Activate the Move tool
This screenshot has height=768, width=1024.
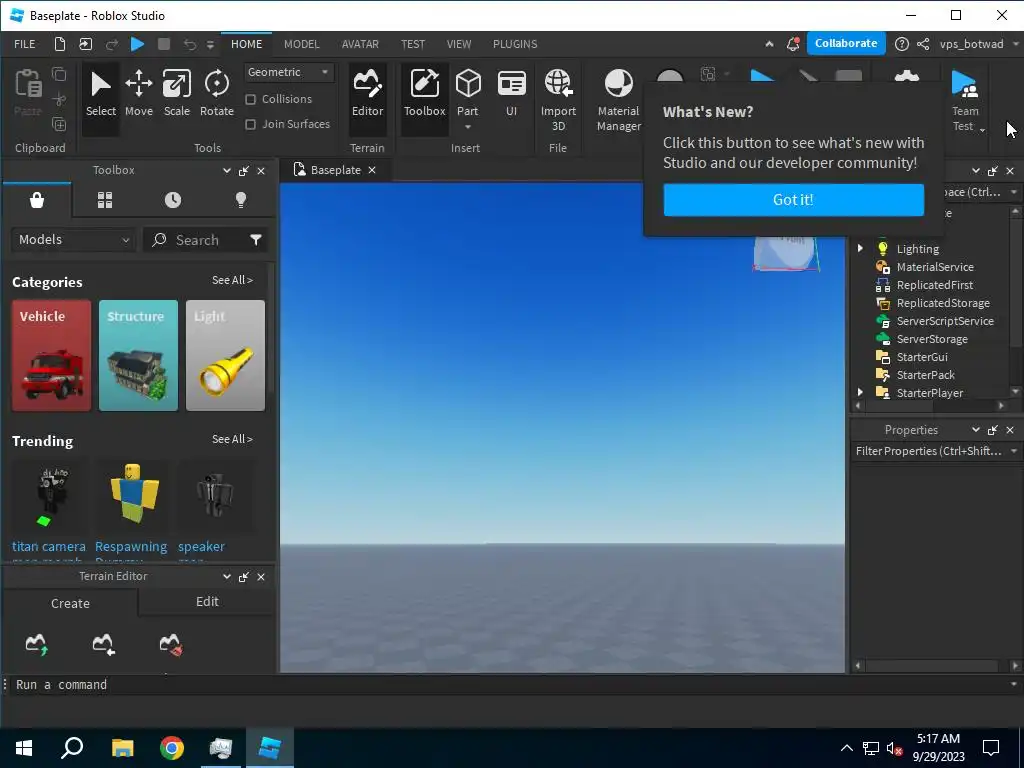point(138,95)
